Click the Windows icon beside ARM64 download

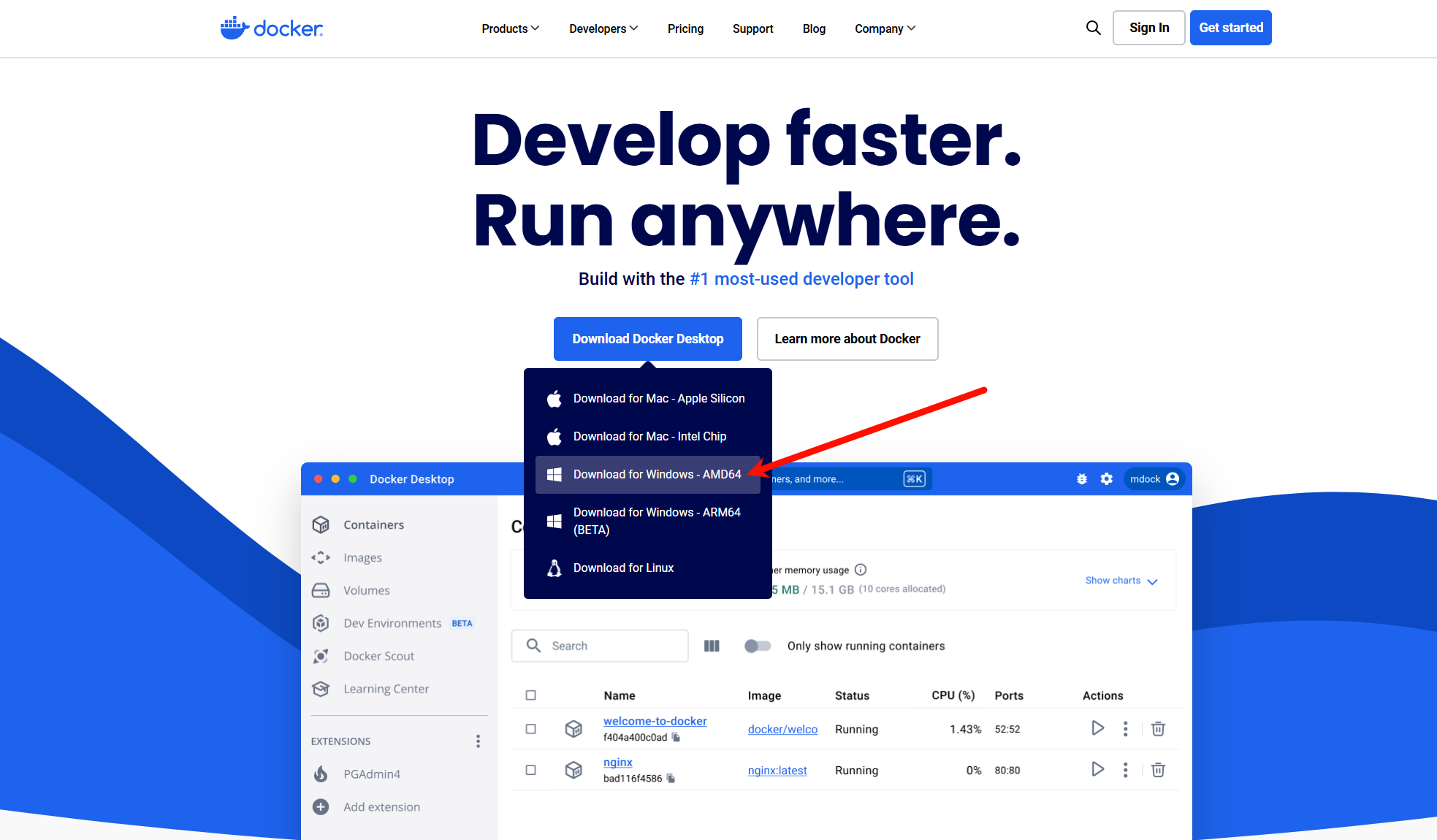(x=554, y=521)
